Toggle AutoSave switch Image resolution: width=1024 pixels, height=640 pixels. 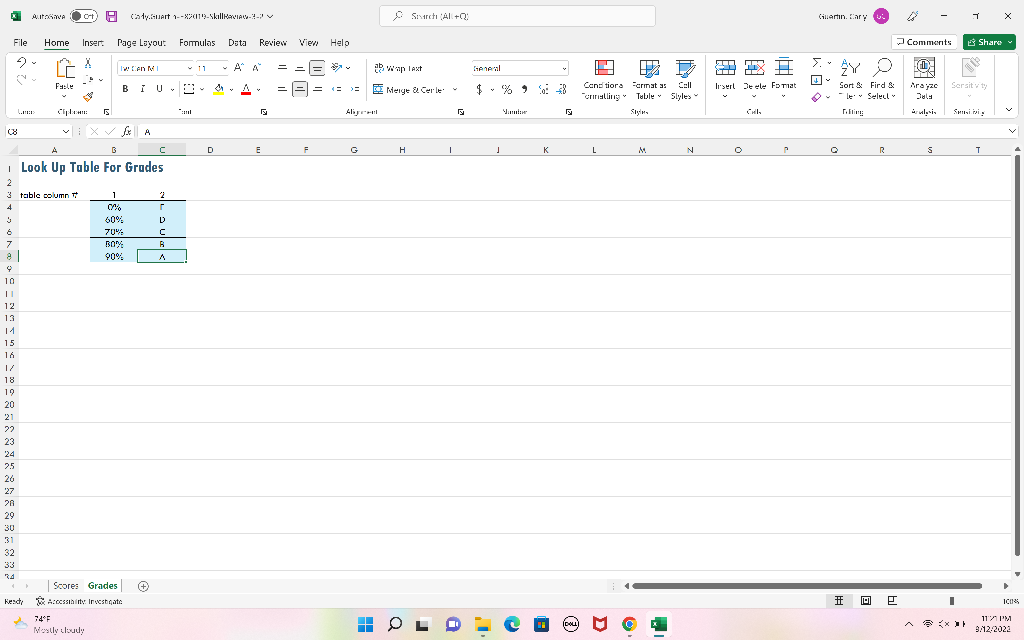(84, 16)
